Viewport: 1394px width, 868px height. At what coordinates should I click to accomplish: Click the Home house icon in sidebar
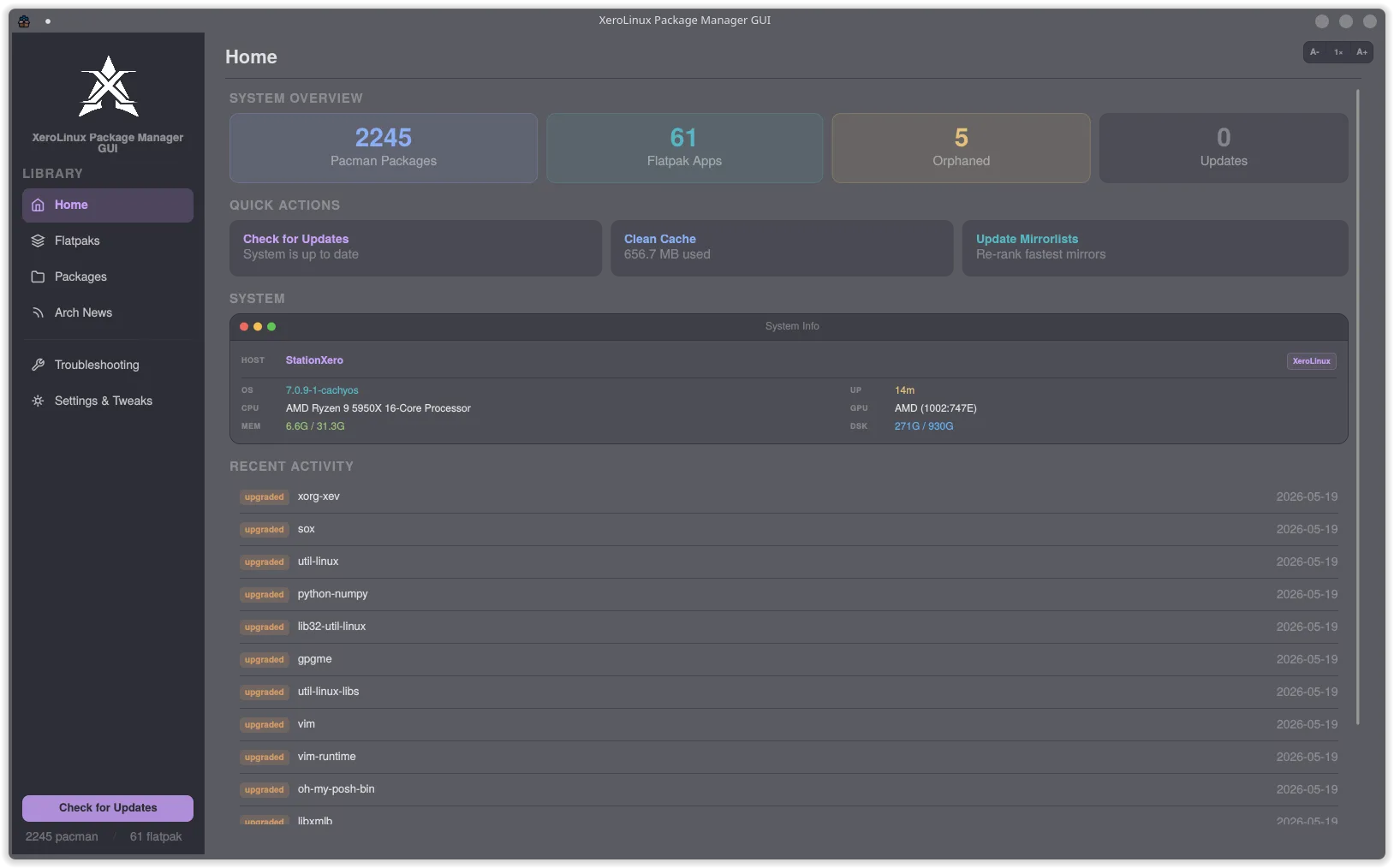(38, 205)
